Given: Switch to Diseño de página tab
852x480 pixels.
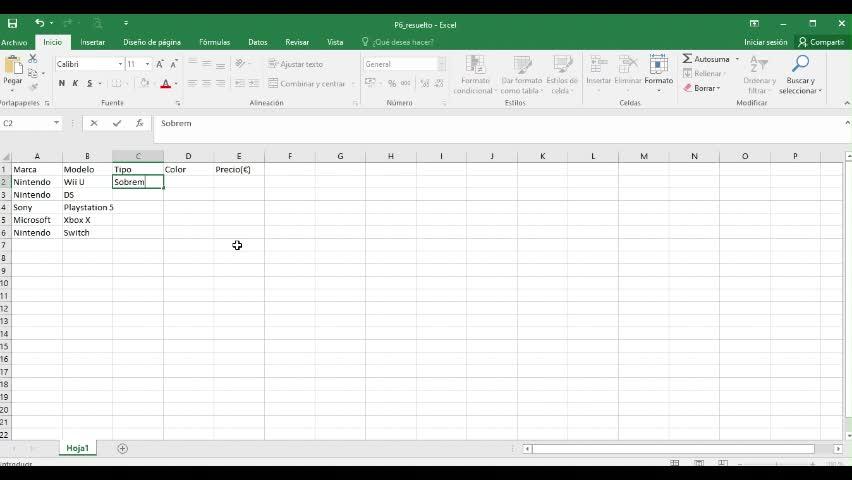Looking at the screenshot, I should click(x=152, y=42).
